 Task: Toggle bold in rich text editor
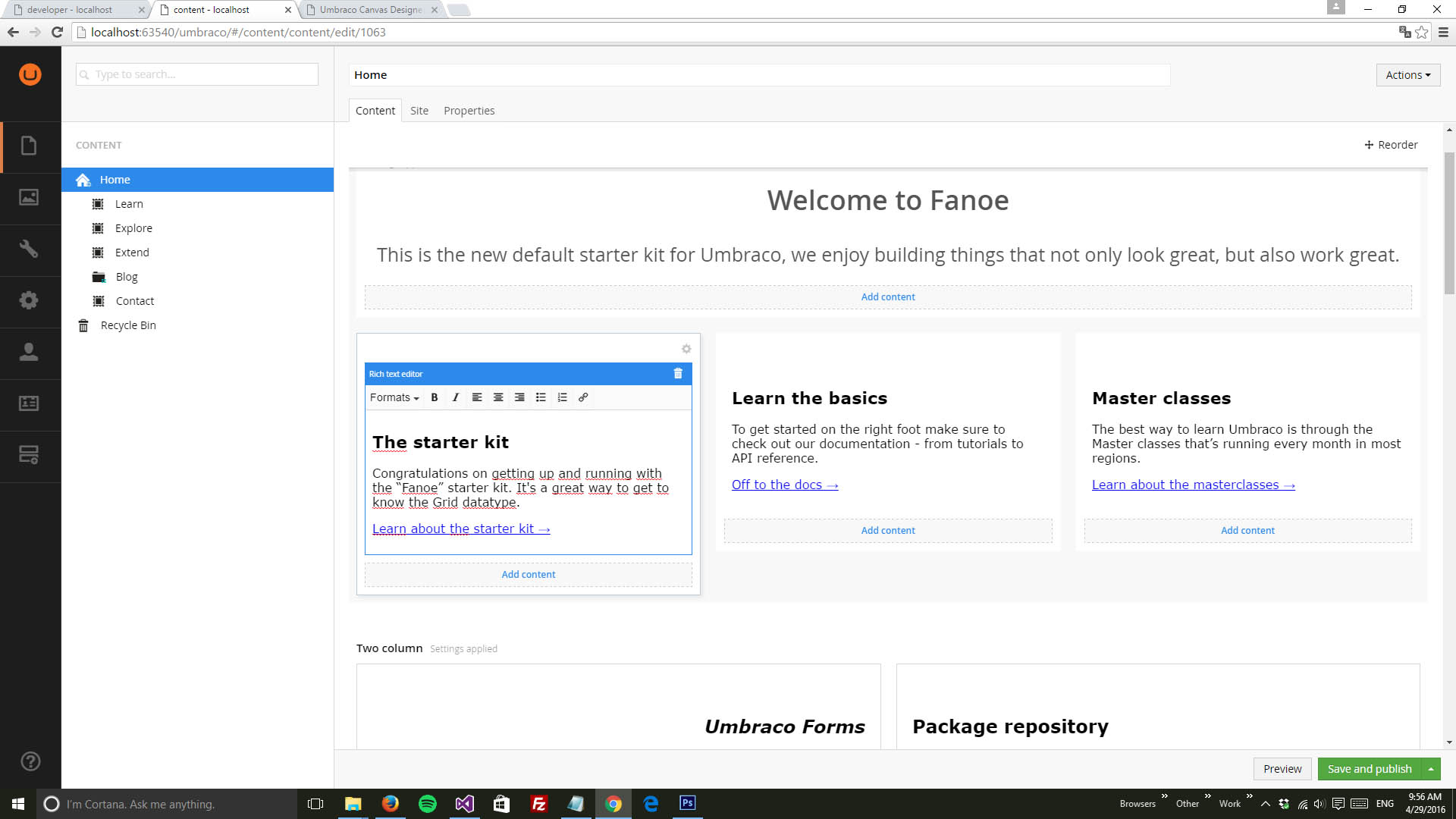point(435,397)
